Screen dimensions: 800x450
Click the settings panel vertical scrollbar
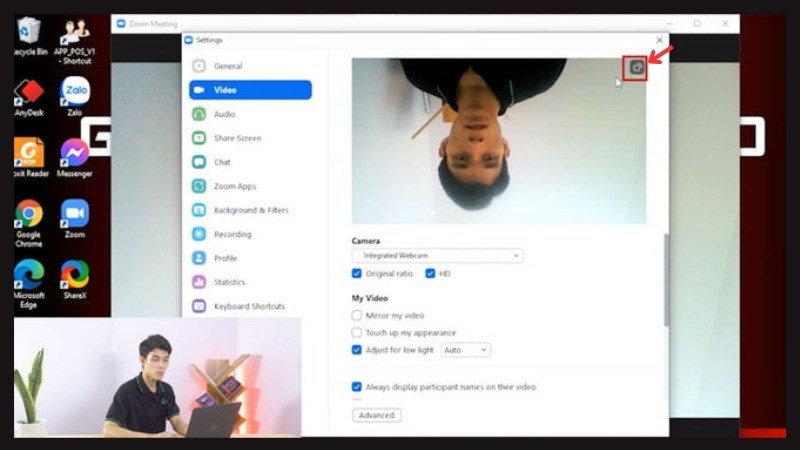click(x=667, y=280)
